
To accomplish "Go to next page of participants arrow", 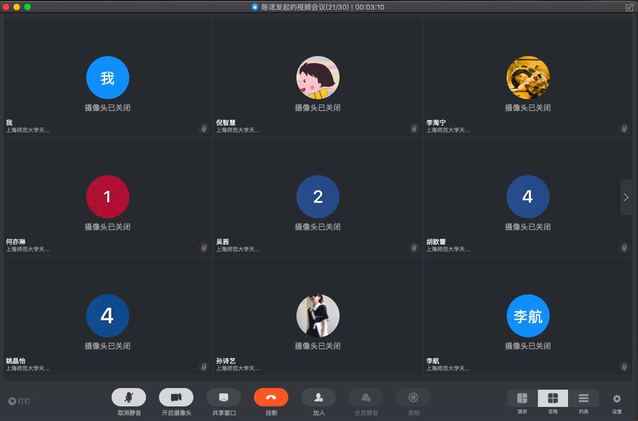I will coord(626,197).
